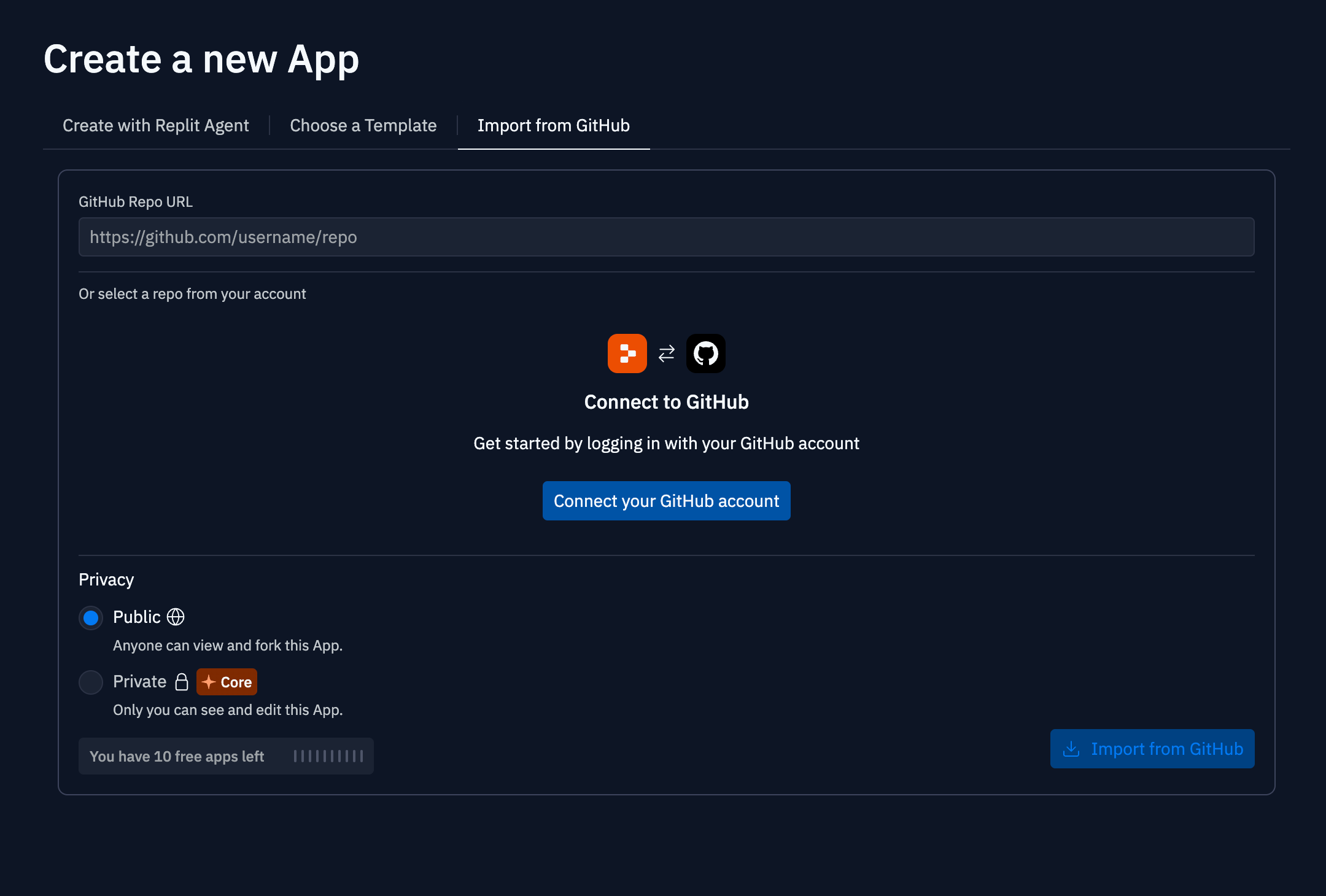Focus the GitHub Repo URL input field
This screenshot has height=896, width=1326.
[667, 237]
